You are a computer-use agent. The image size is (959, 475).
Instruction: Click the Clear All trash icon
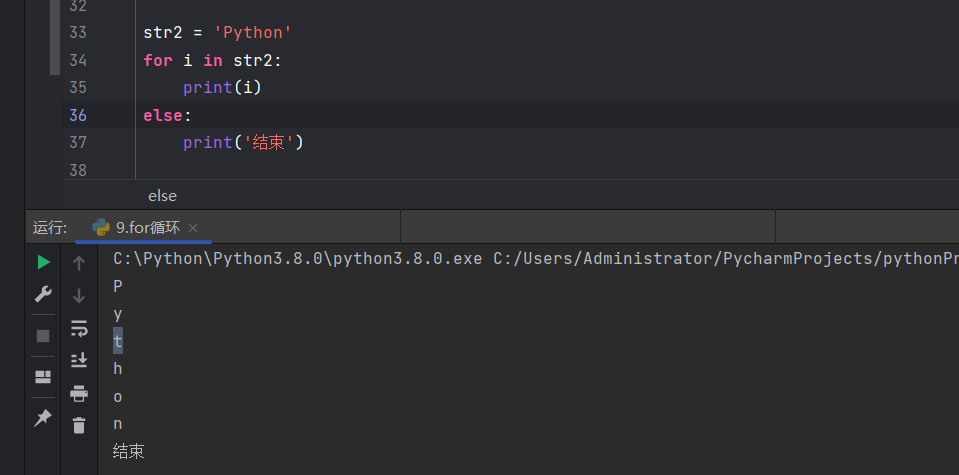(x=79, y=425)
